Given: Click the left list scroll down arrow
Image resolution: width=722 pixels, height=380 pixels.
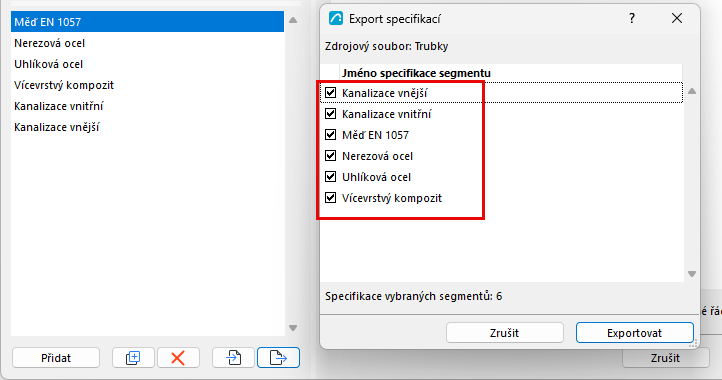Looking at the screenshot, I should coord(293,328).
